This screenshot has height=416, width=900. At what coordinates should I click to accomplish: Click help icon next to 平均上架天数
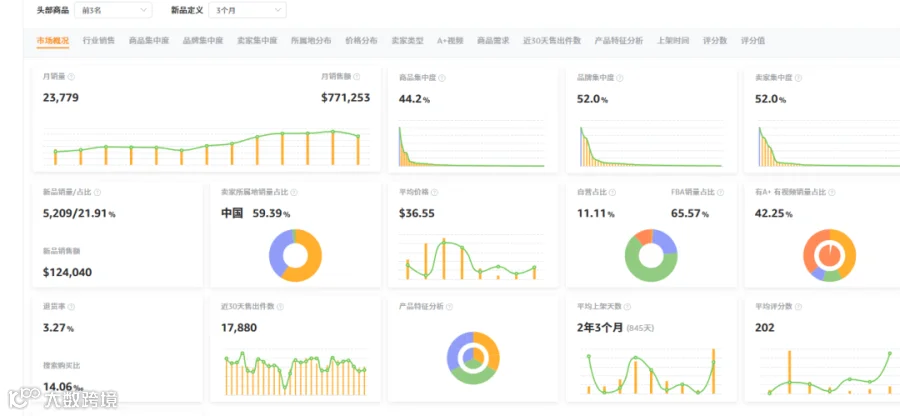pyautogui.click(x=627, y=308)
